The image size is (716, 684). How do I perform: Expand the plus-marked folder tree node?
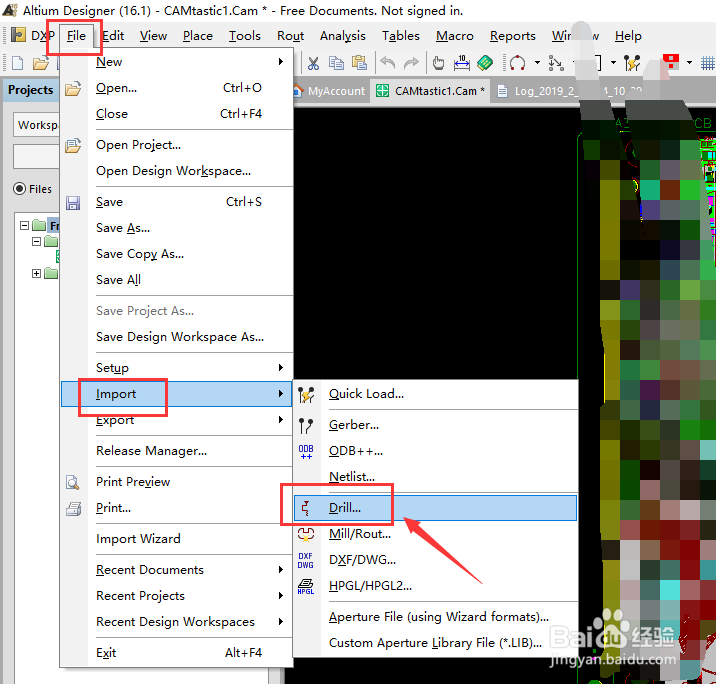[x=37, y=273]
